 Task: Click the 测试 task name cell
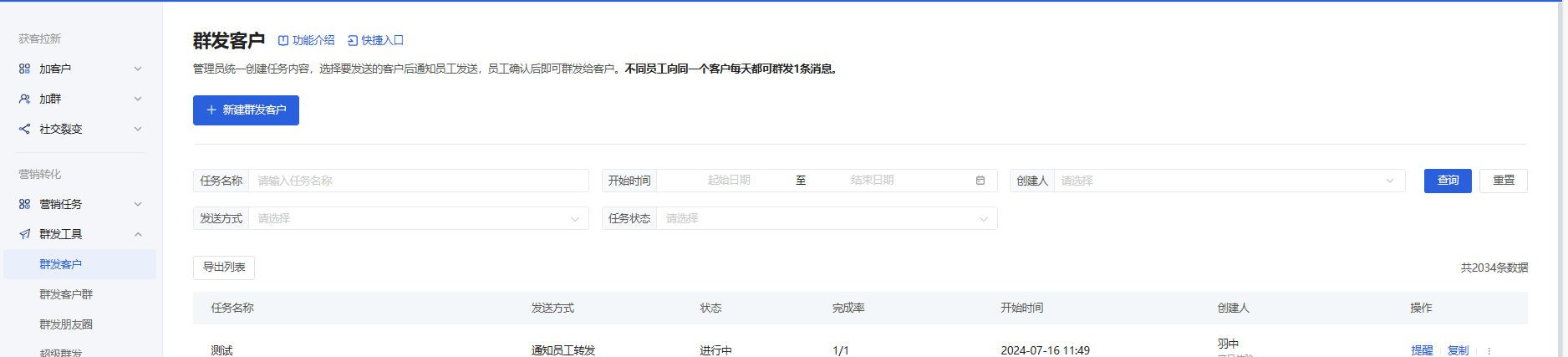point(221,351)
